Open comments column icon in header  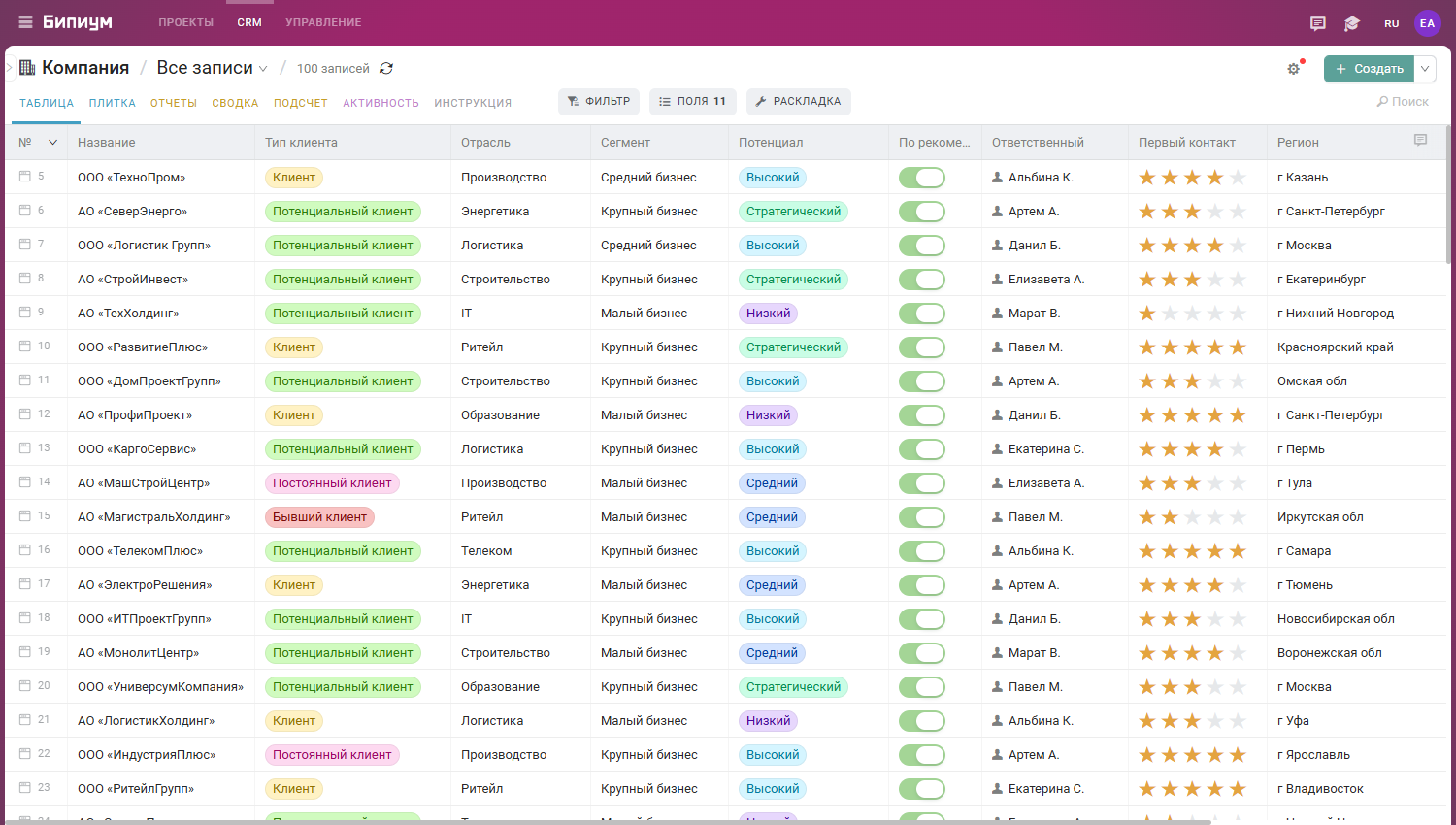pos(1420,141)
